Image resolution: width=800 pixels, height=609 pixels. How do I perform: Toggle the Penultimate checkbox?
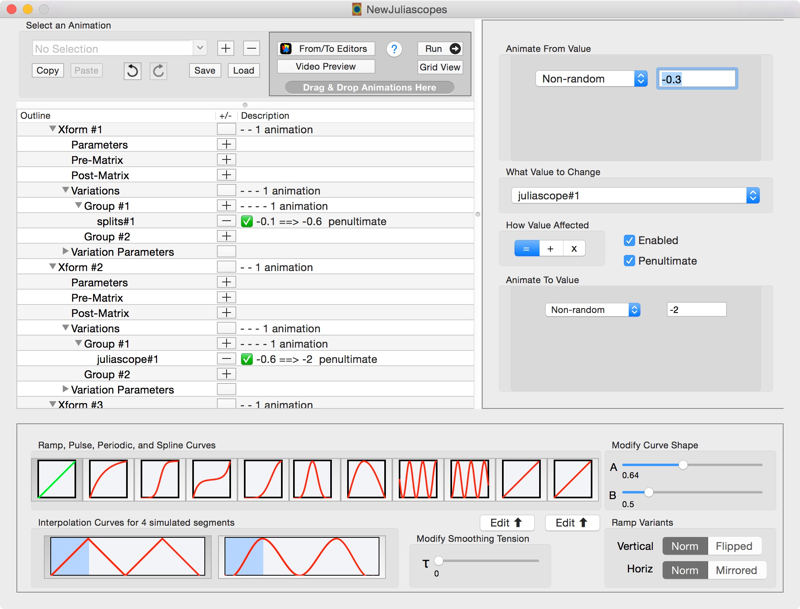[630, 261]
